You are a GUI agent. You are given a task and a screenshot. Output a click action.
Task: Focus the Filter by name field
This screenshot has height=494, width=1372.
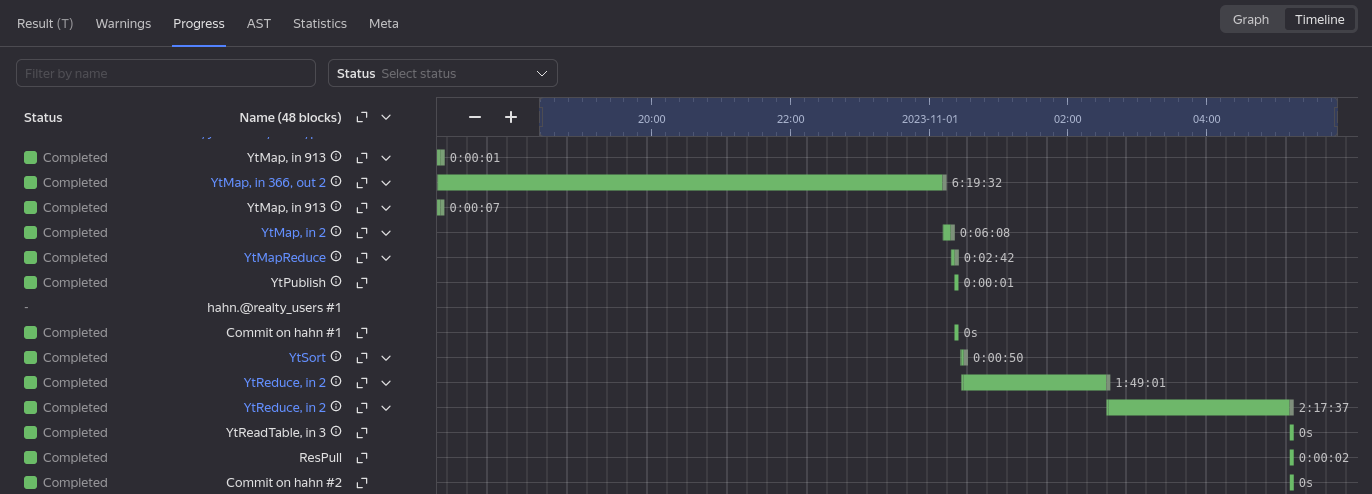click(x=166, y=73)
